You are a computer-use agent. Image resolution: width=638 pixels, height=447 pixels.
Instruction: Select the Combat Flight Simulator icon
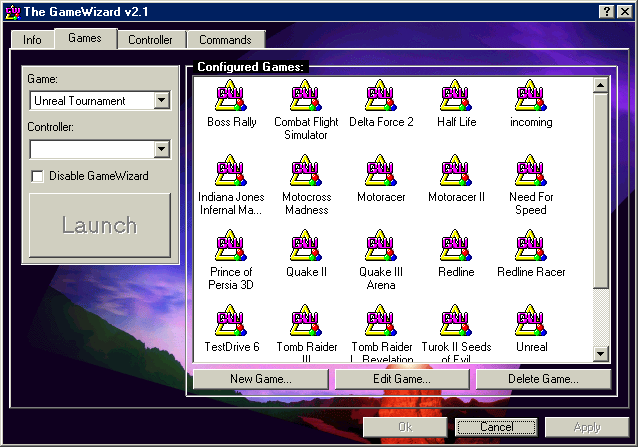point(306,96)
